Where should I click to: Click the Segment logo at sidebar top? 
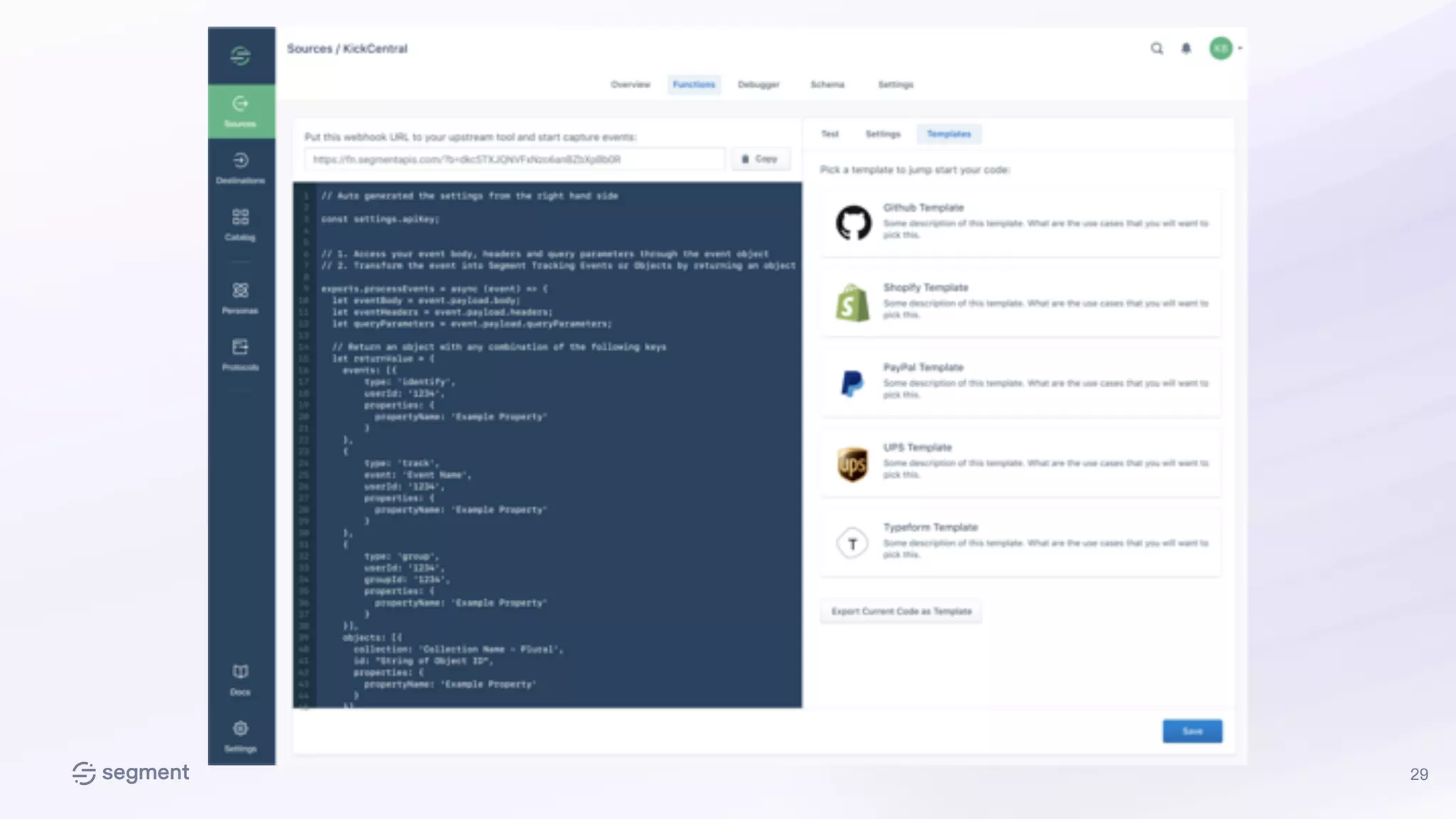[x=240, y=55]
